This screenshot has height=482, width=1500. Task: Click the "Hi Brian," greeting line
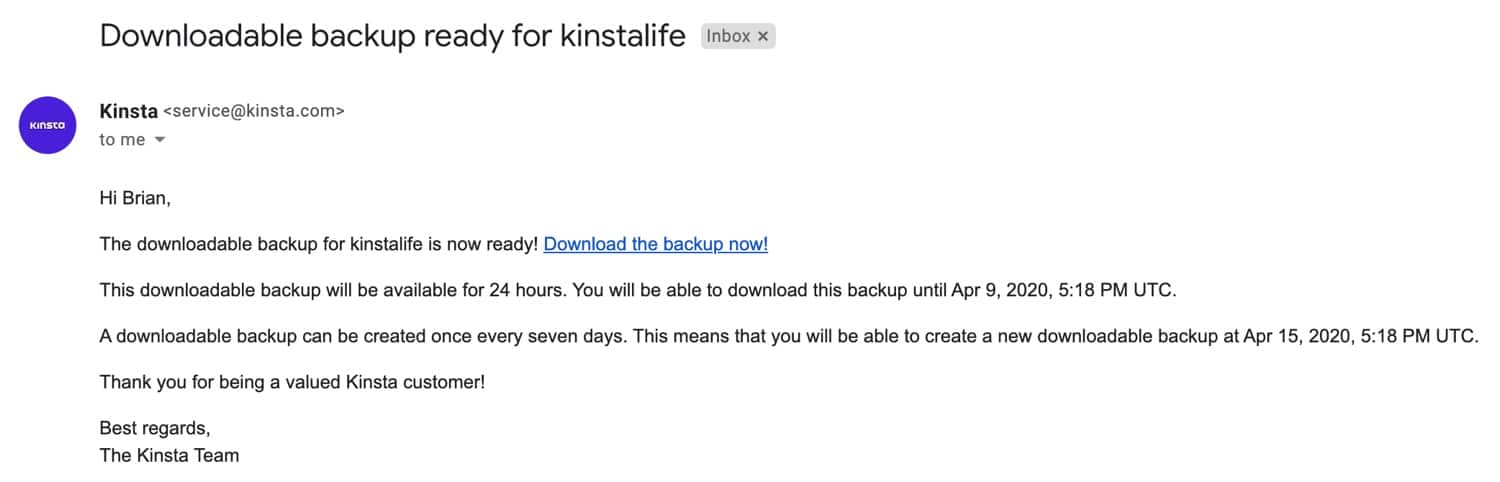click(x=135, y=198)
